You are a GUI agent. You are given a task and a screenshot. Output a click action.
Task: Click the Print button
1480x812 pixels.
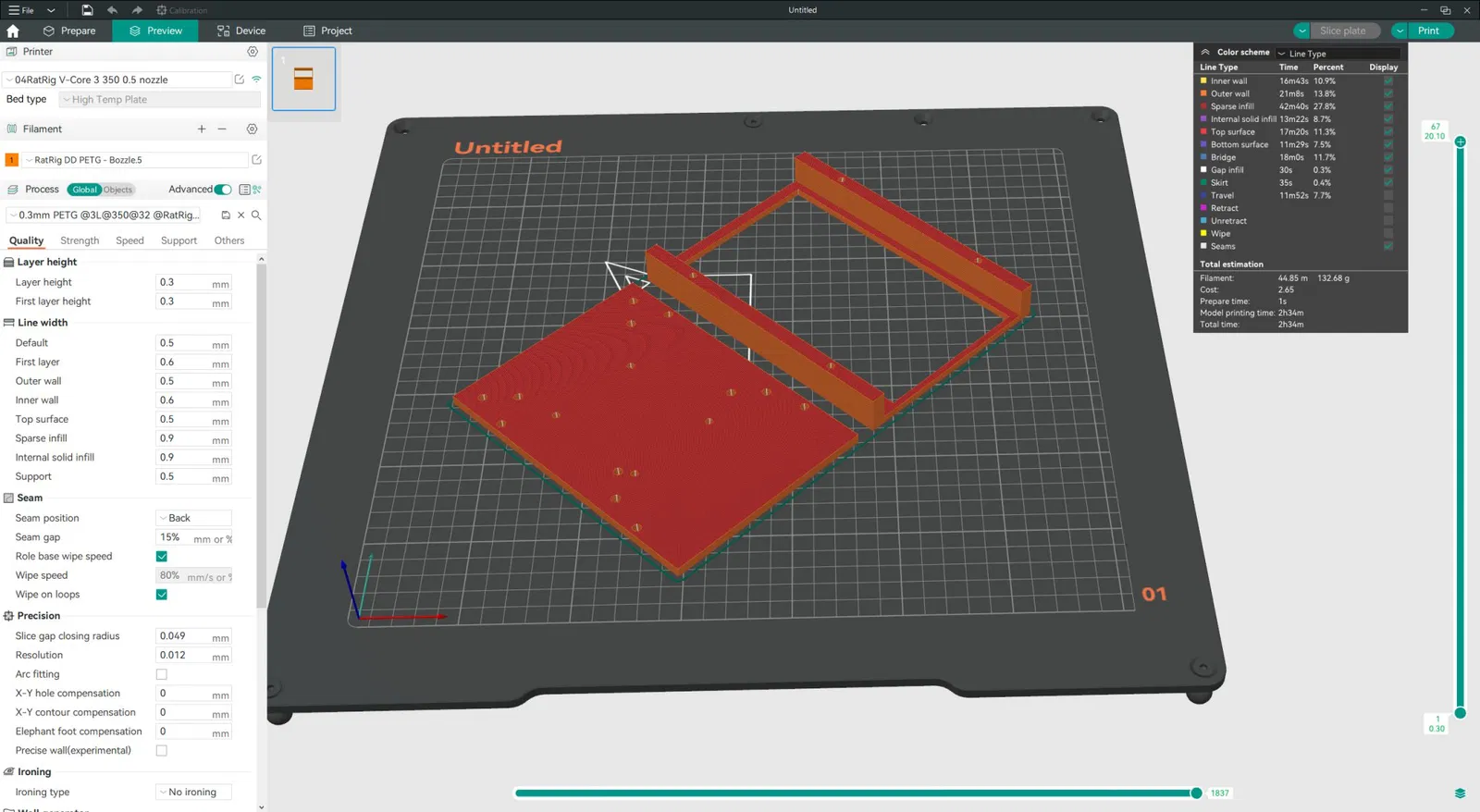[1428, 31]
